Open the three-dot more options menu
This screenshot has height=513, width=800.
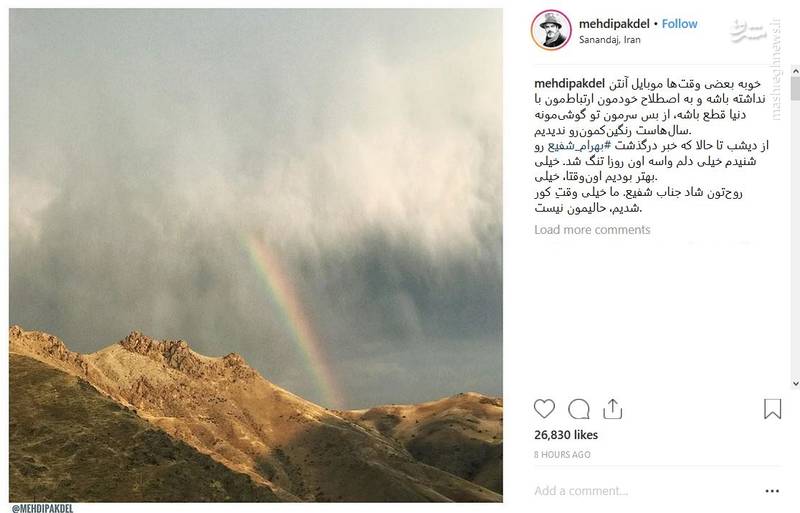point(772,491)
